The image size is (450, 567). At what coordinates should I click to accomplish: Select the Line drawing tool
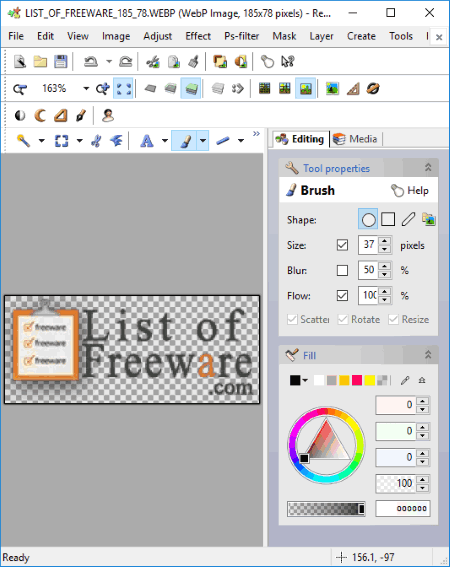coord(223,141)
